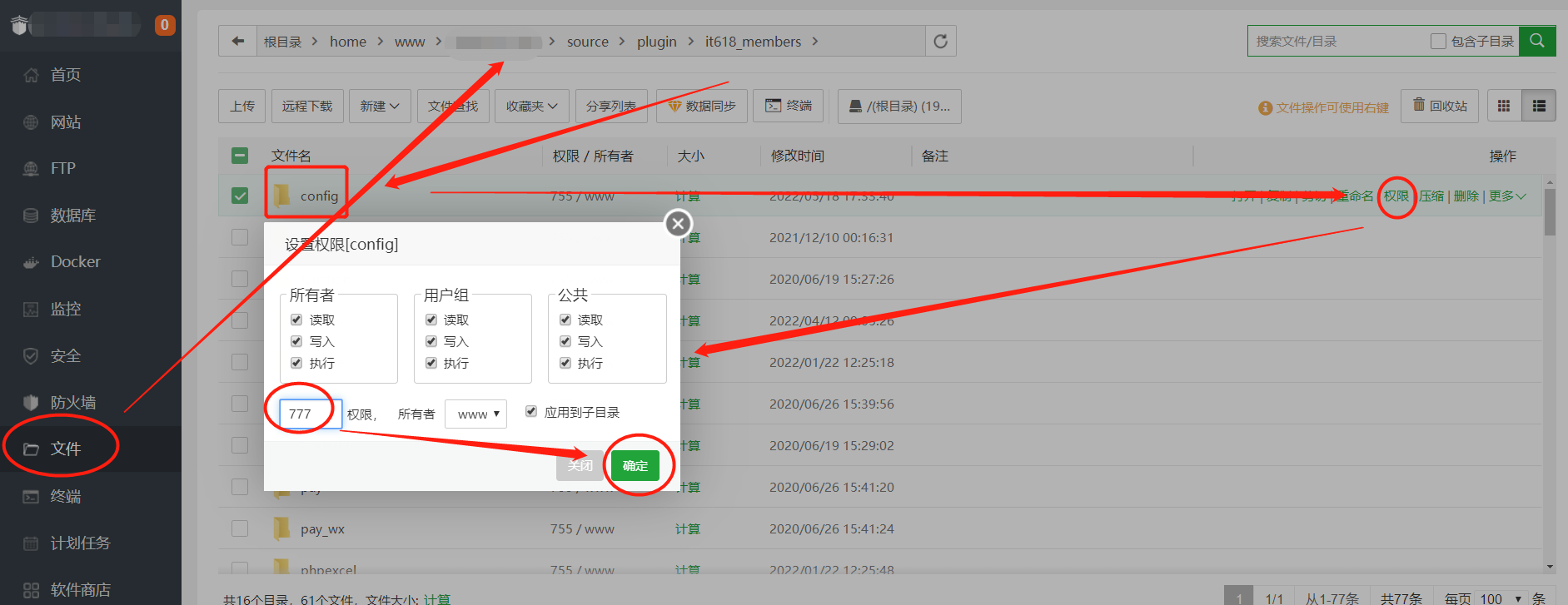The height and width of the screenshot is (605, 1568).
Task: Click the 删除 link in config row
Action: pyautogui.click(x=1466, y=196)
